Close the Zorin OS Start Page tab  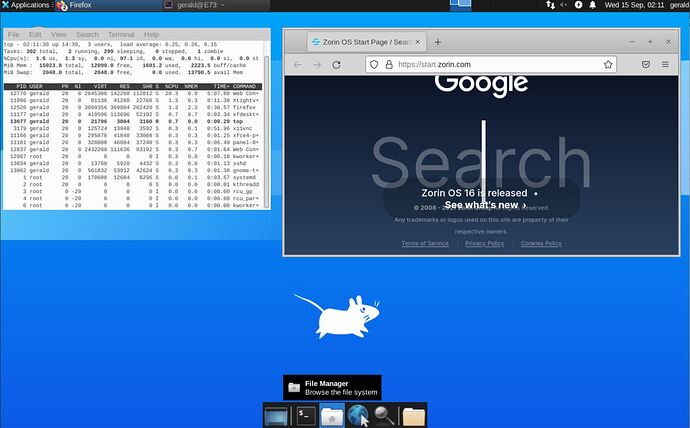[418, 42]
